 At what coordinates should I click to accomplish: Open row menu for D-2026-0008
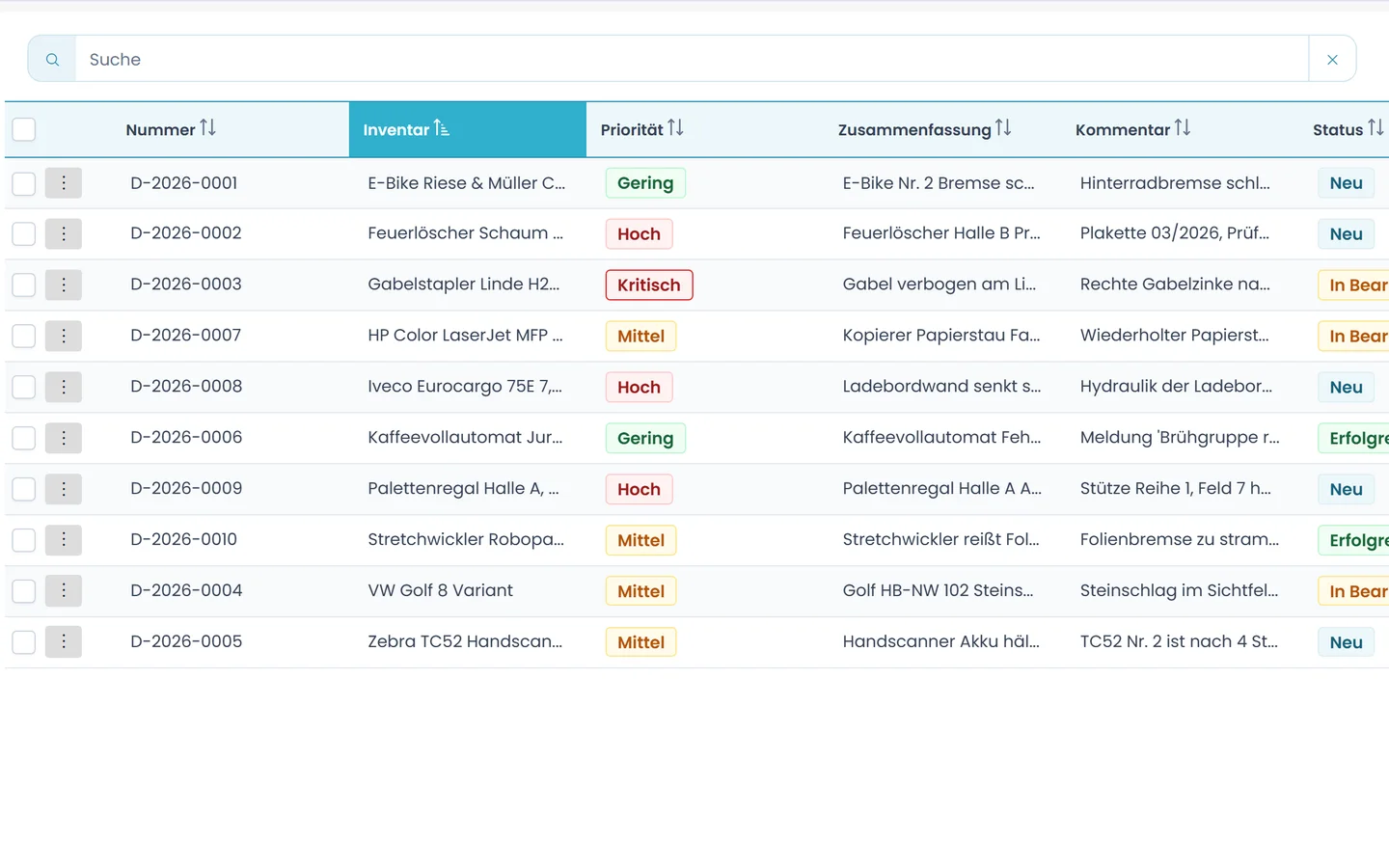tap(64, 387)
